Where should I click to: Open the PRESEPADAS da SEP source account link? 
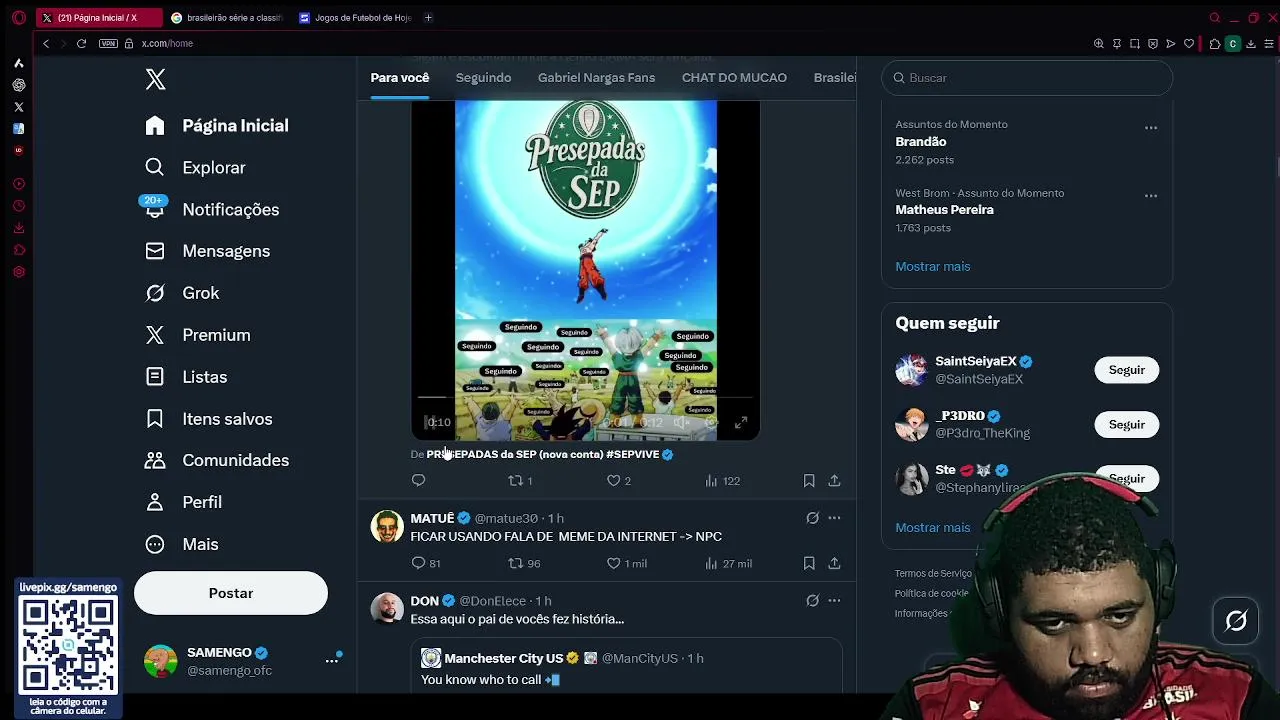549,454
